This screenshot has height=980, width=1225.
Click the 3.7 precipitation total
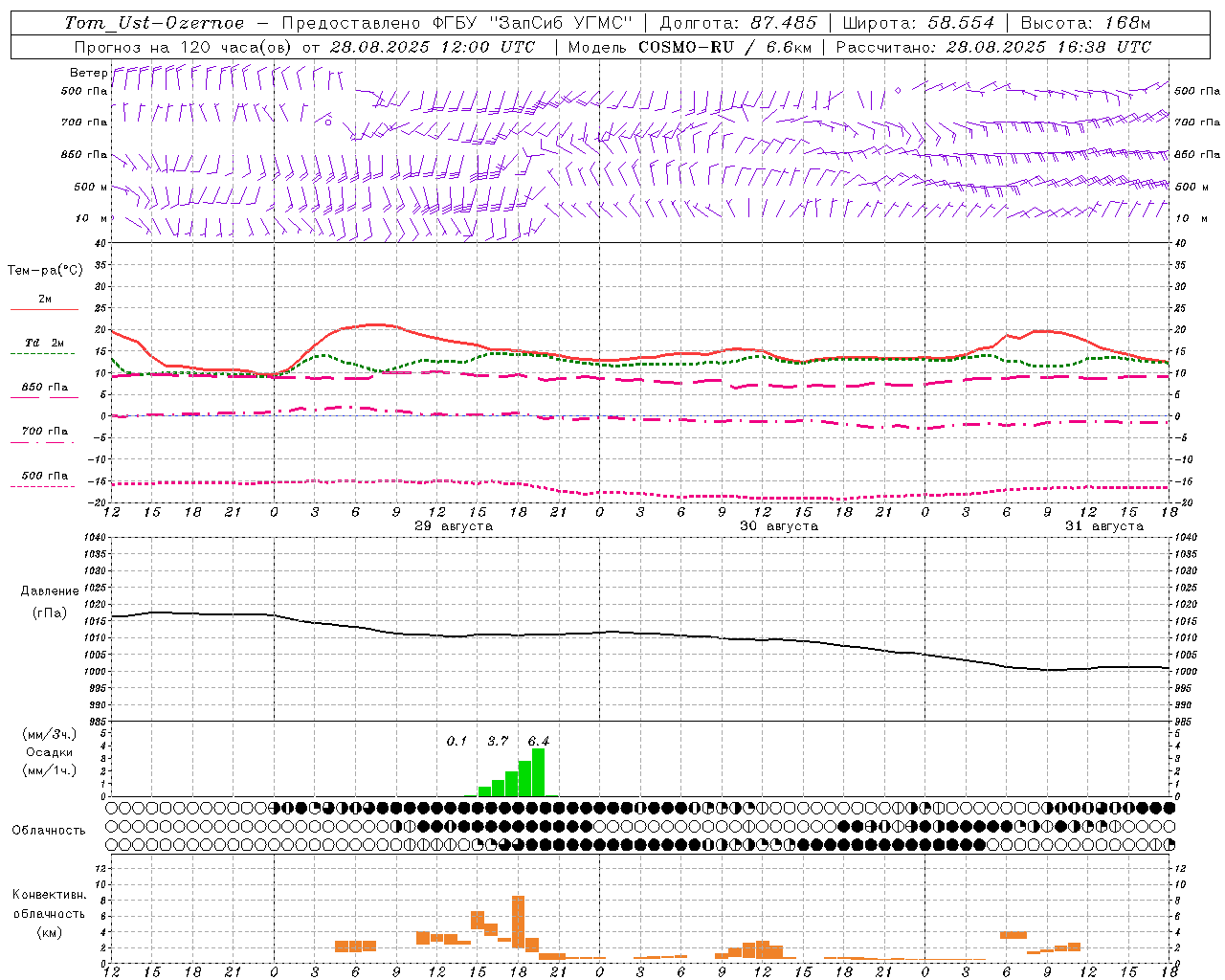498,741
